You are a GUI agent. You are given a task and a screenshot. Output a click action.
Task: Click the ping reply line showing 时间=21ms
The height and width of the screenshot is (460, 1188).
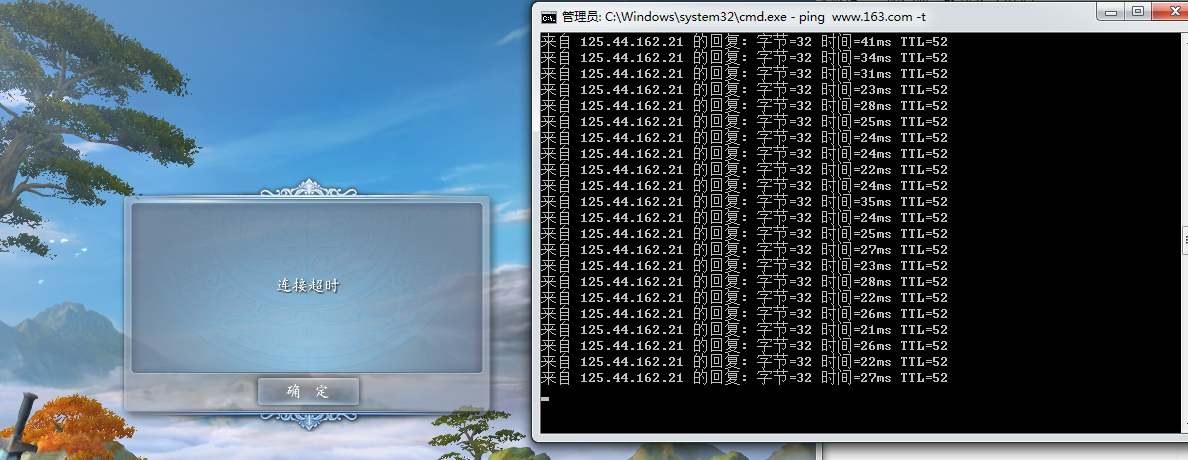pos(744,330)
